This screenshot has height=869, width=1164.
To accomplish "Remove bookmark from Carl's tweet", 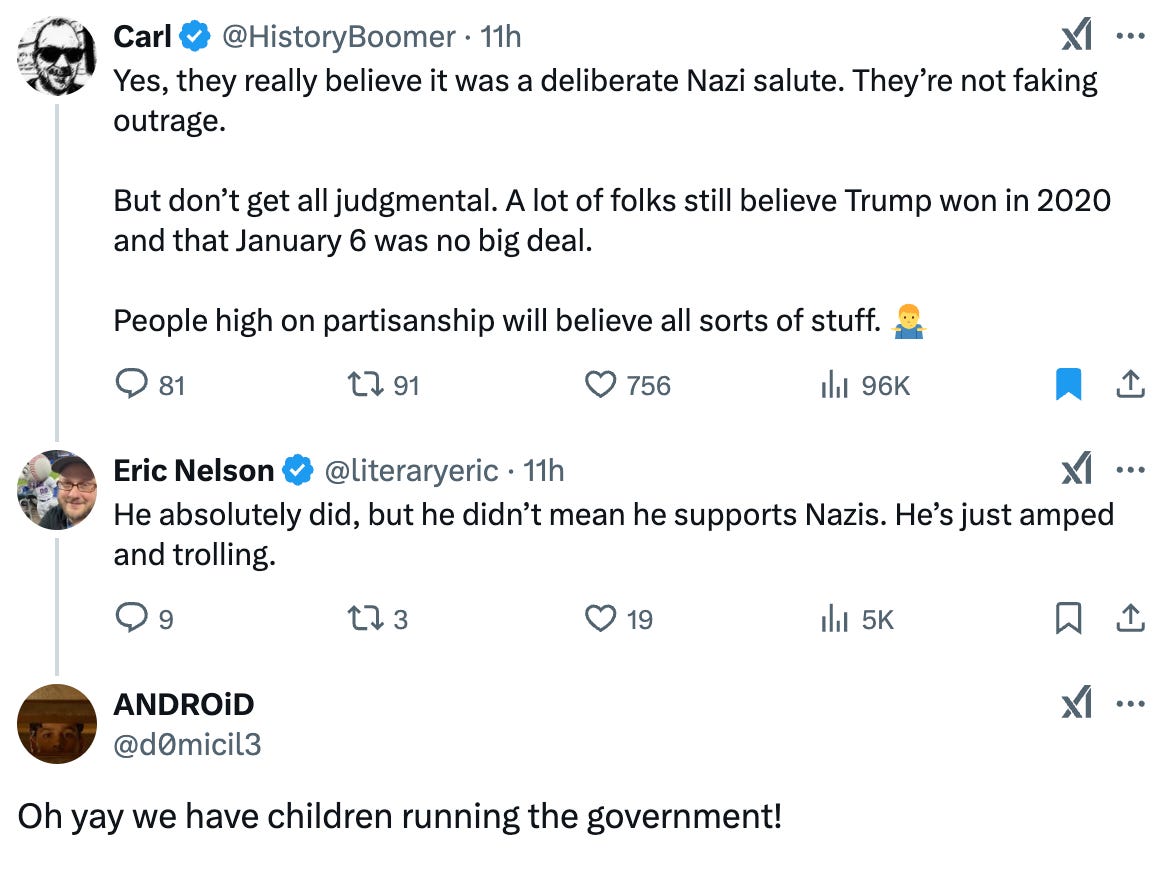I will click(1068, 385).
